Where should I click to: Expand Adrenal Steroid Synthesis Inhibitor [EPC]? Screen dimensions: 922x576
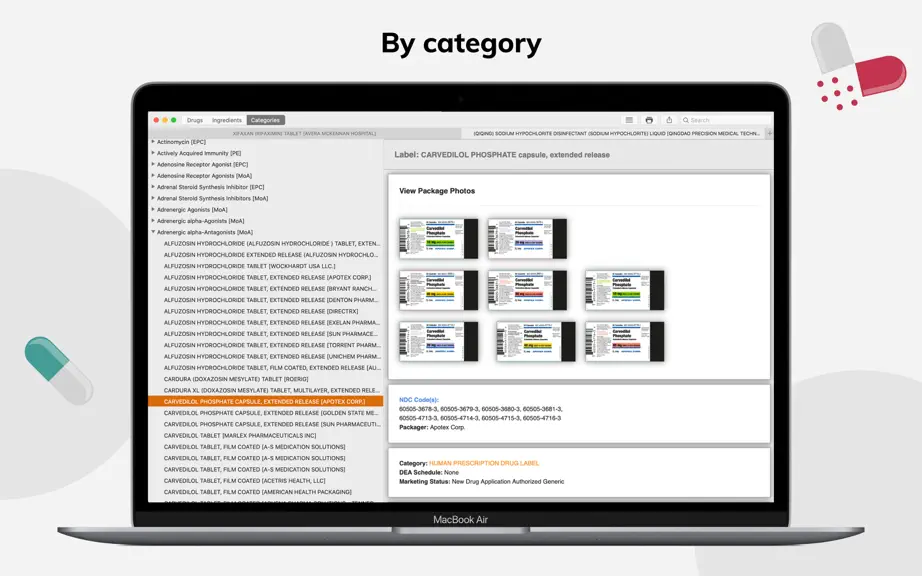point(153,186)
